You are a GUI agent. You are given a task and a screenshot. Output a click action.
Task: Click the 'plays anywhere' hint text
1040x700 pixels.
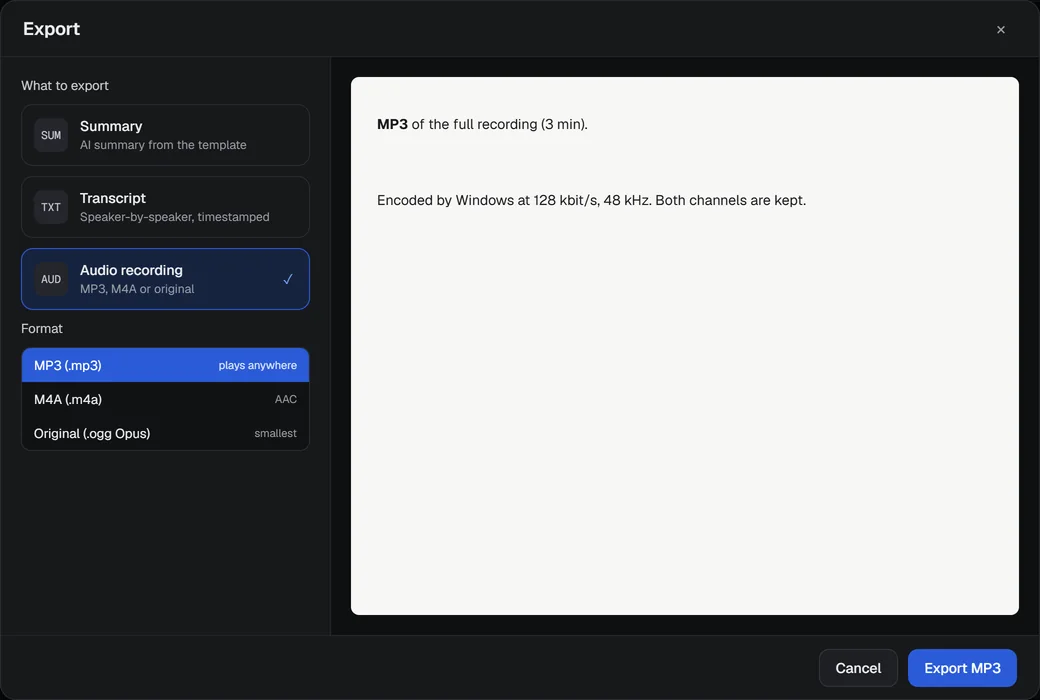point(257,366)
